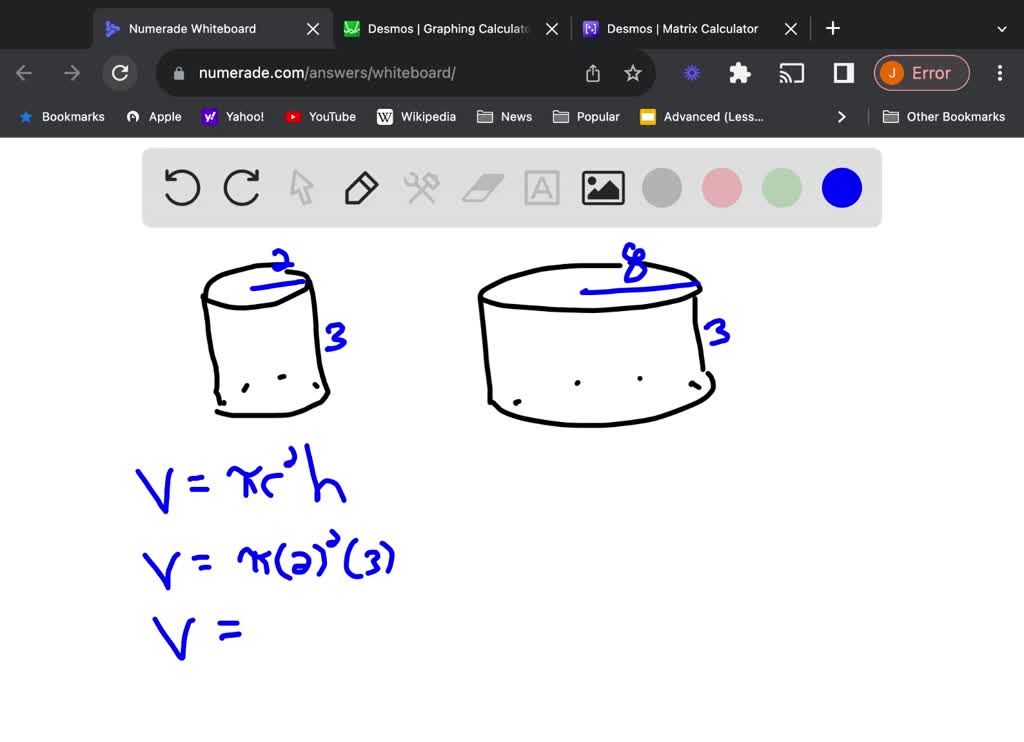Select the Eraser tool
1024x742 pixels.
(x=482, y=187)
